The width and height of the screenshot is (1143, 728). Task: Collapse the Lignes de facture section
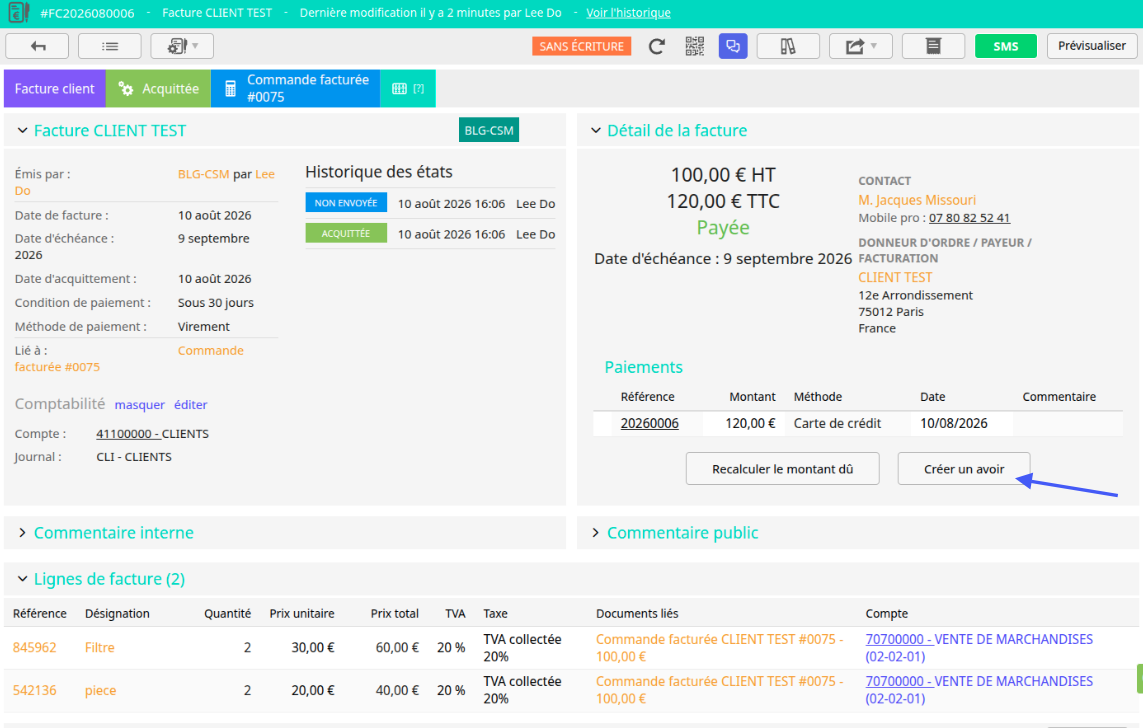[x=22, y=579]
